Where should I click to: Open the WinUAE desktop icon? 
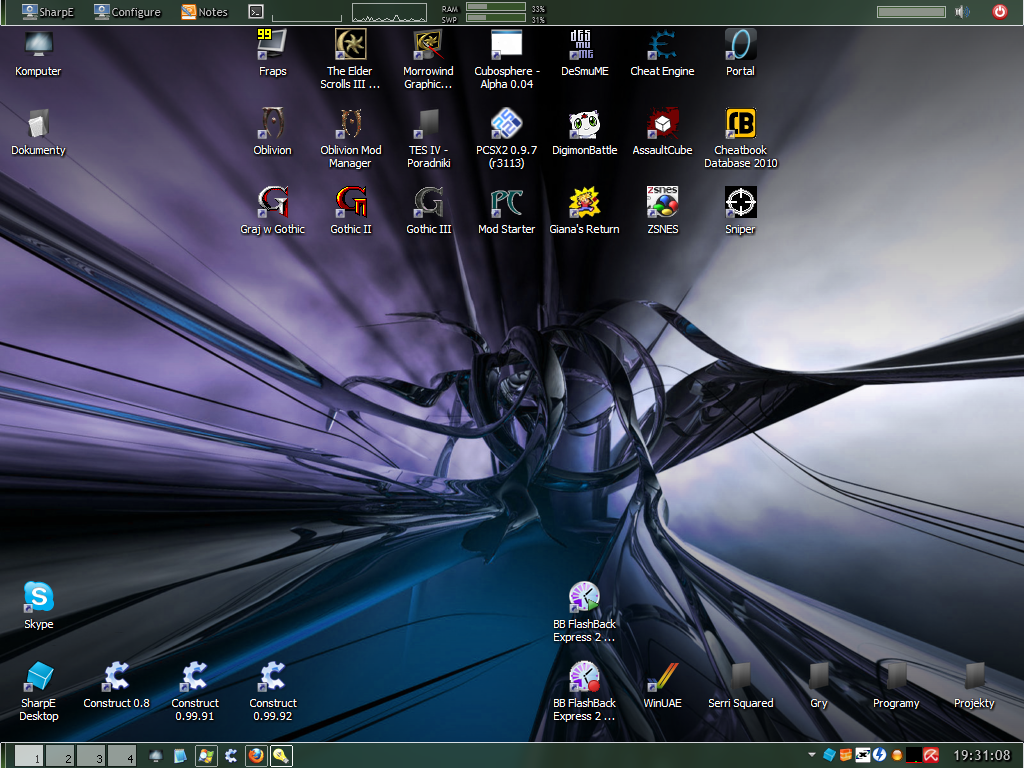662,678
